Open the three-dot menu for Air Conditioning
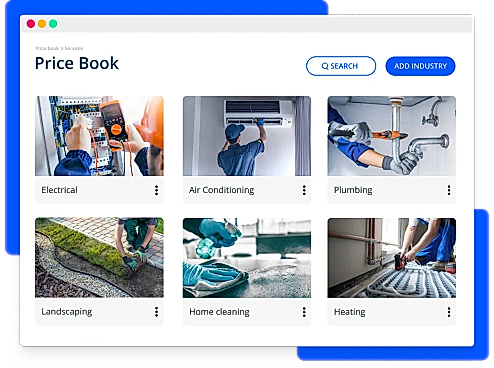Screen dimensions: 494x368 pyautogui.click(x=304, y=190)
